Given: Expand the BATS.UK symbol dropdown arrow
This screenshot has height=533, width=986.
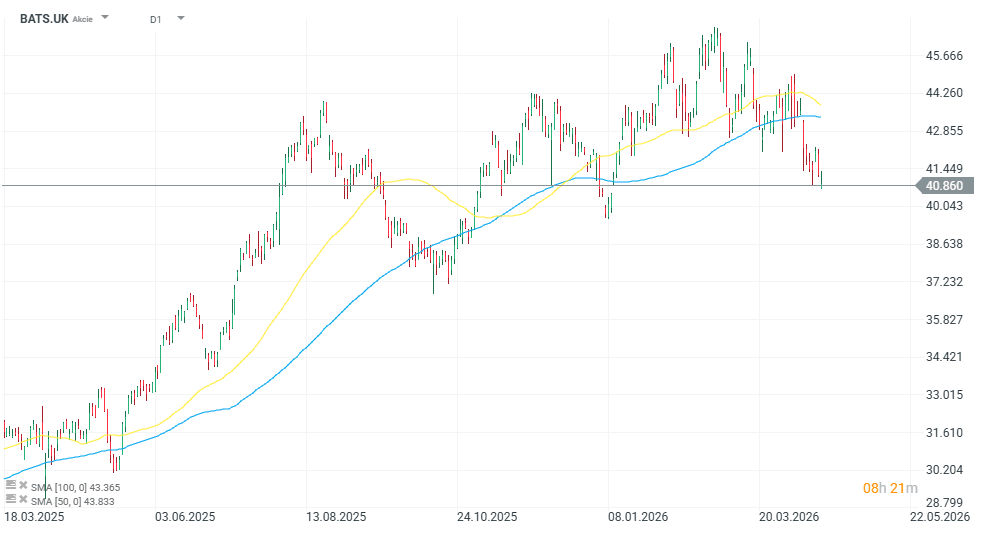Looking at the screenshot, I should tap(105, 18).
